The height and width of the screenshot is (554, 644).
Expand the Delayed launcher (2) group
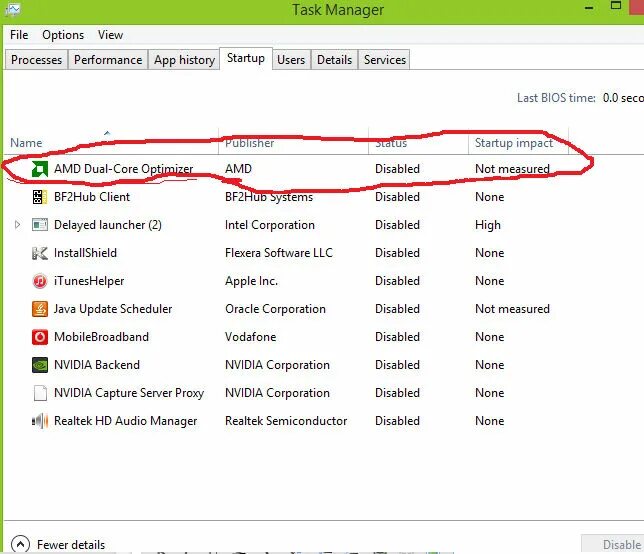pos(17,225)
